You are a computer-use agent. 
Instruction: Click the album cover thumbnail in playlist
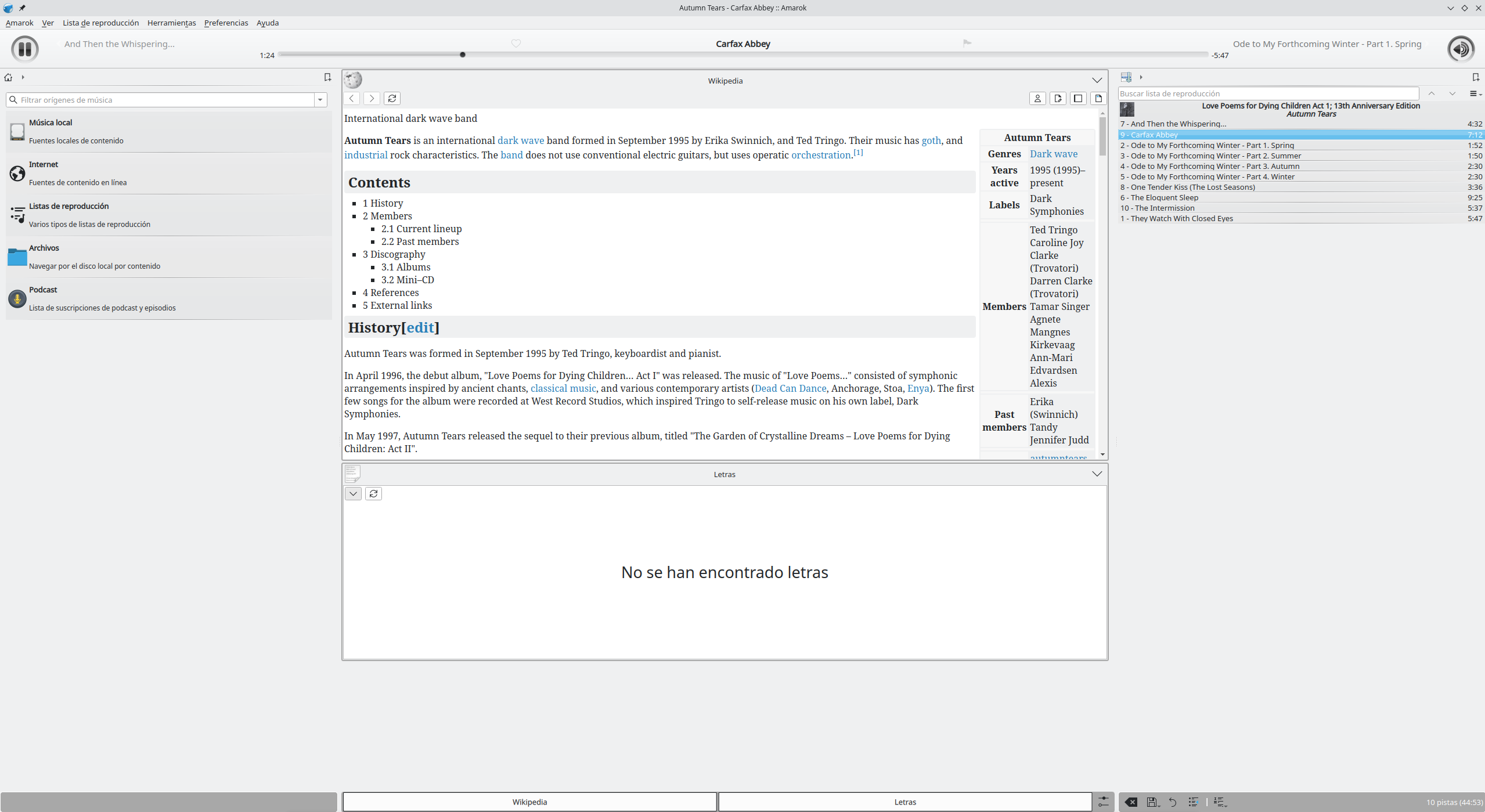(x=1127, y=110)
